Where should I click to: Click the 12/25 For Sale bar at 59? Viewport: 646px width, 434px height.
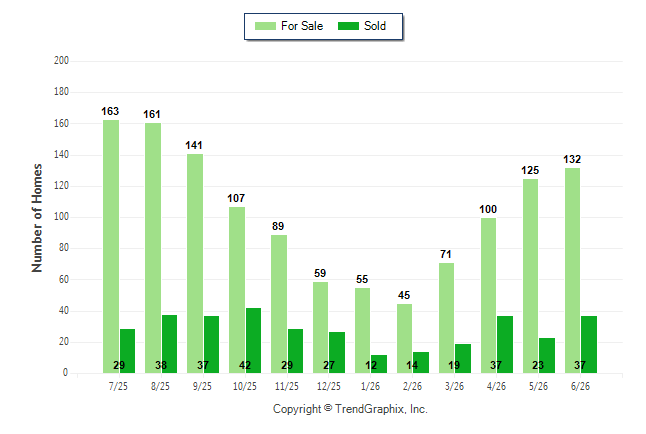click(x=321, y=328)
